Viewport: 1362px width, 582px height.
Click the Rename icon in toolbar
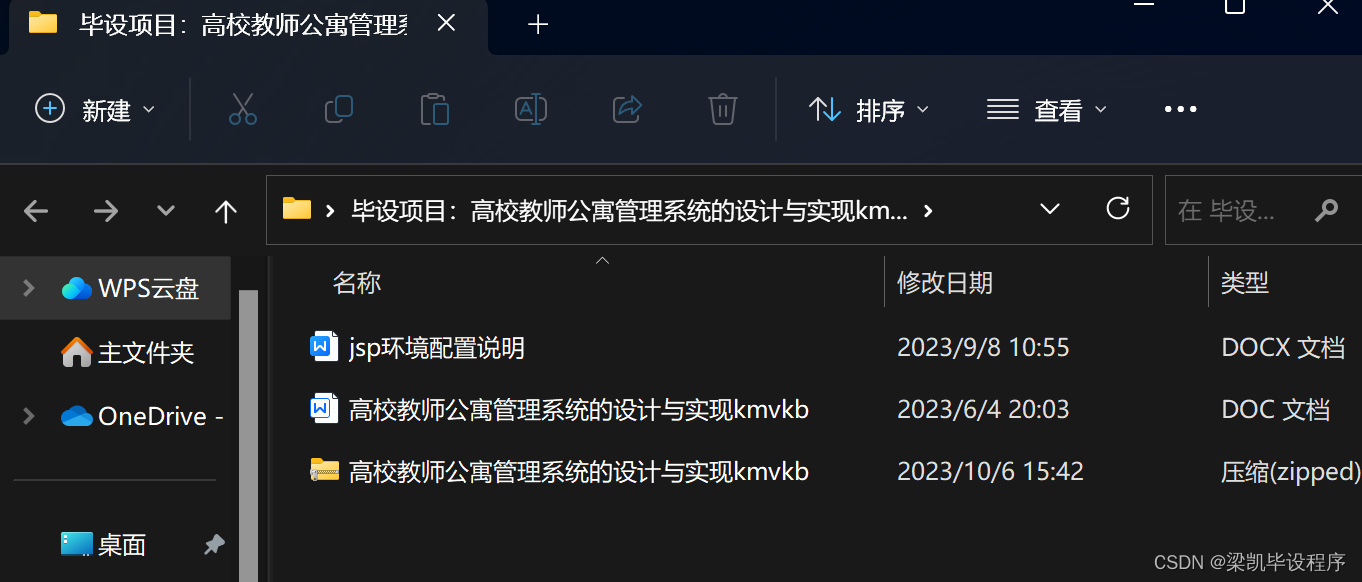click(x=531, y=109)
